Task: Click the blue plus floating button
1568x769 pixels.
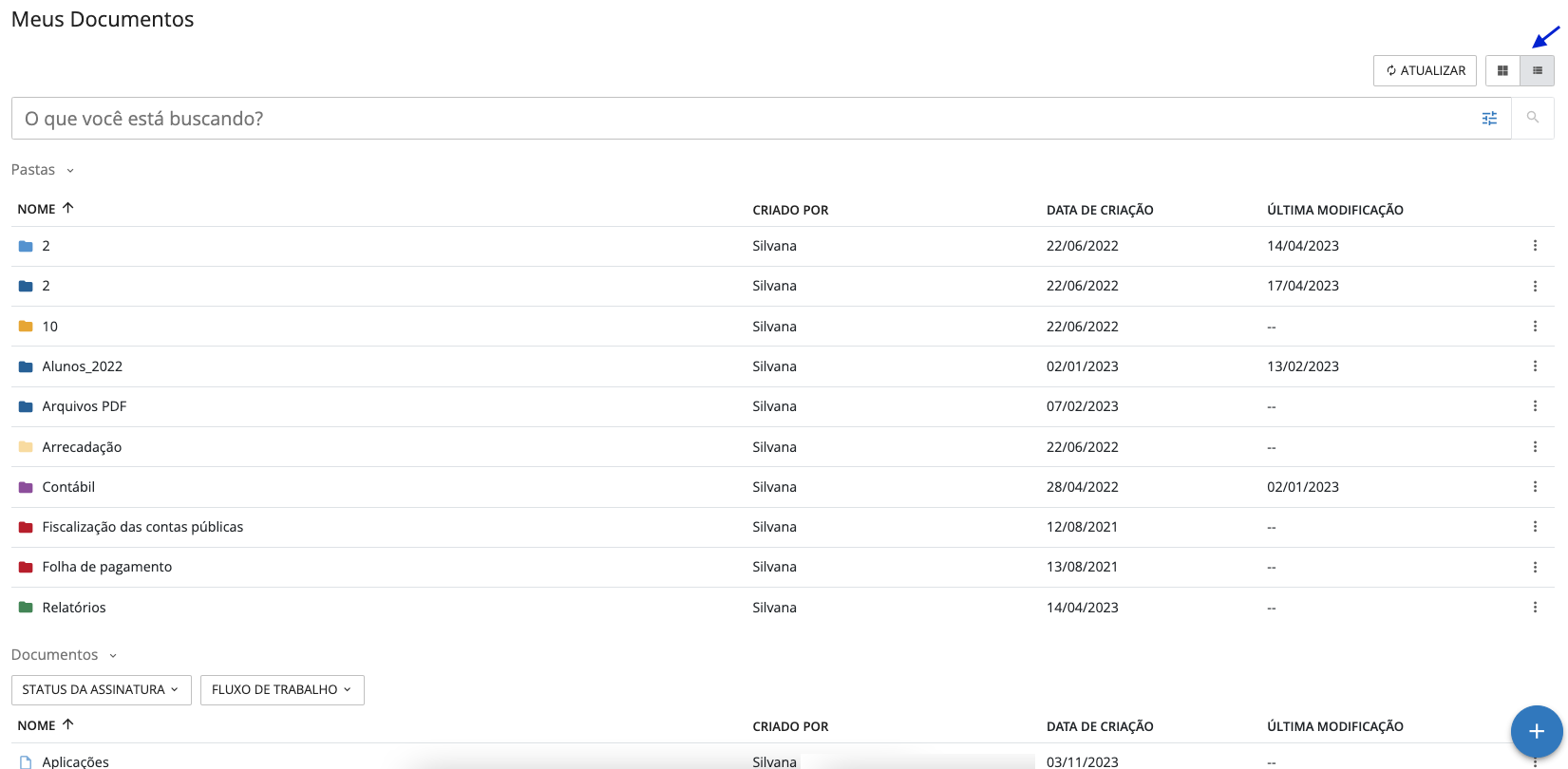Action: 1536,731
